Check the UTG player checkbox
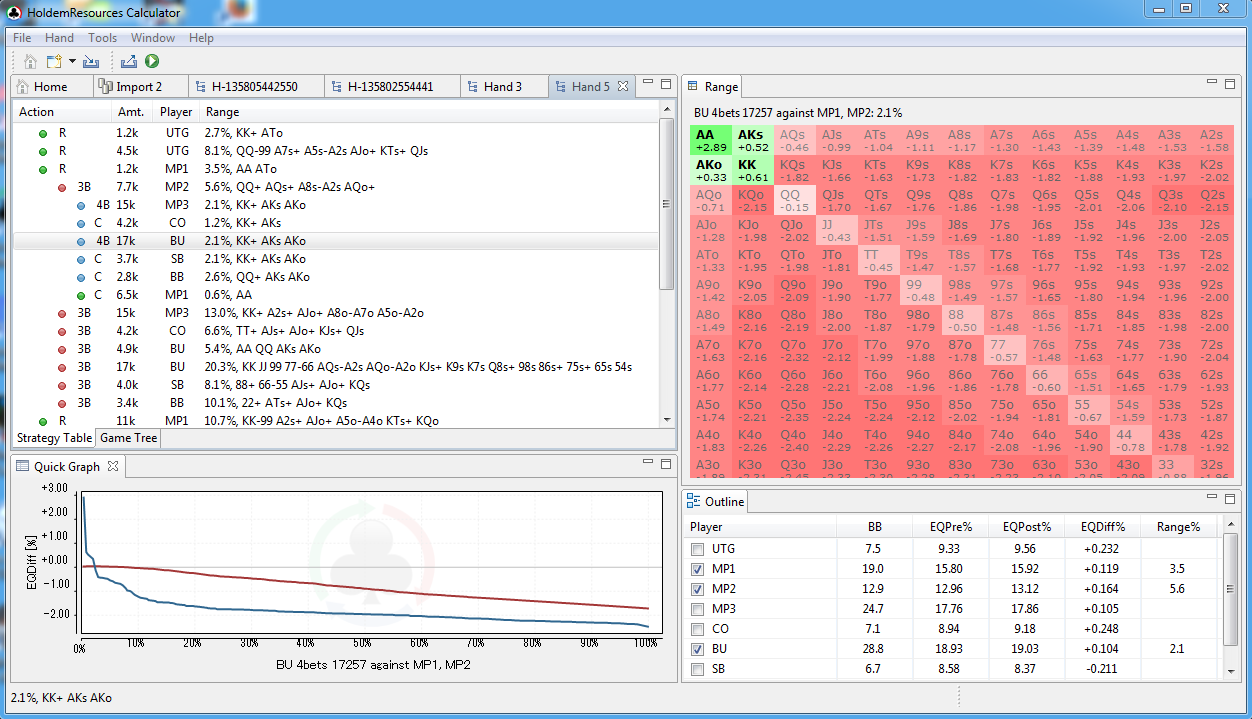Image resolution: width=1252 pixels, height=719 pixels. 697,549
